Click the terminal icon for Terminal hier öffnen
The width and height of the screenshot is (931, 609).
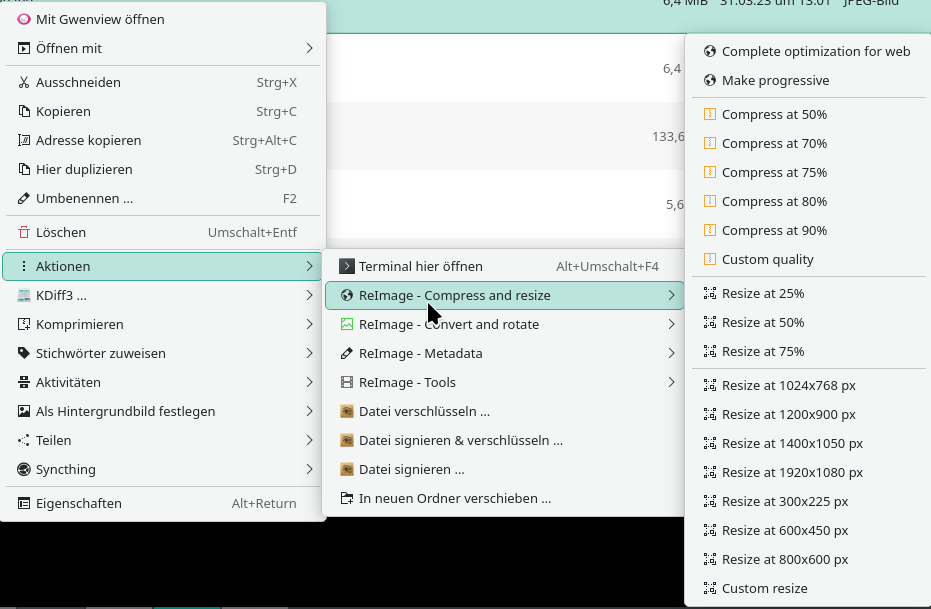tap(347, 266)
